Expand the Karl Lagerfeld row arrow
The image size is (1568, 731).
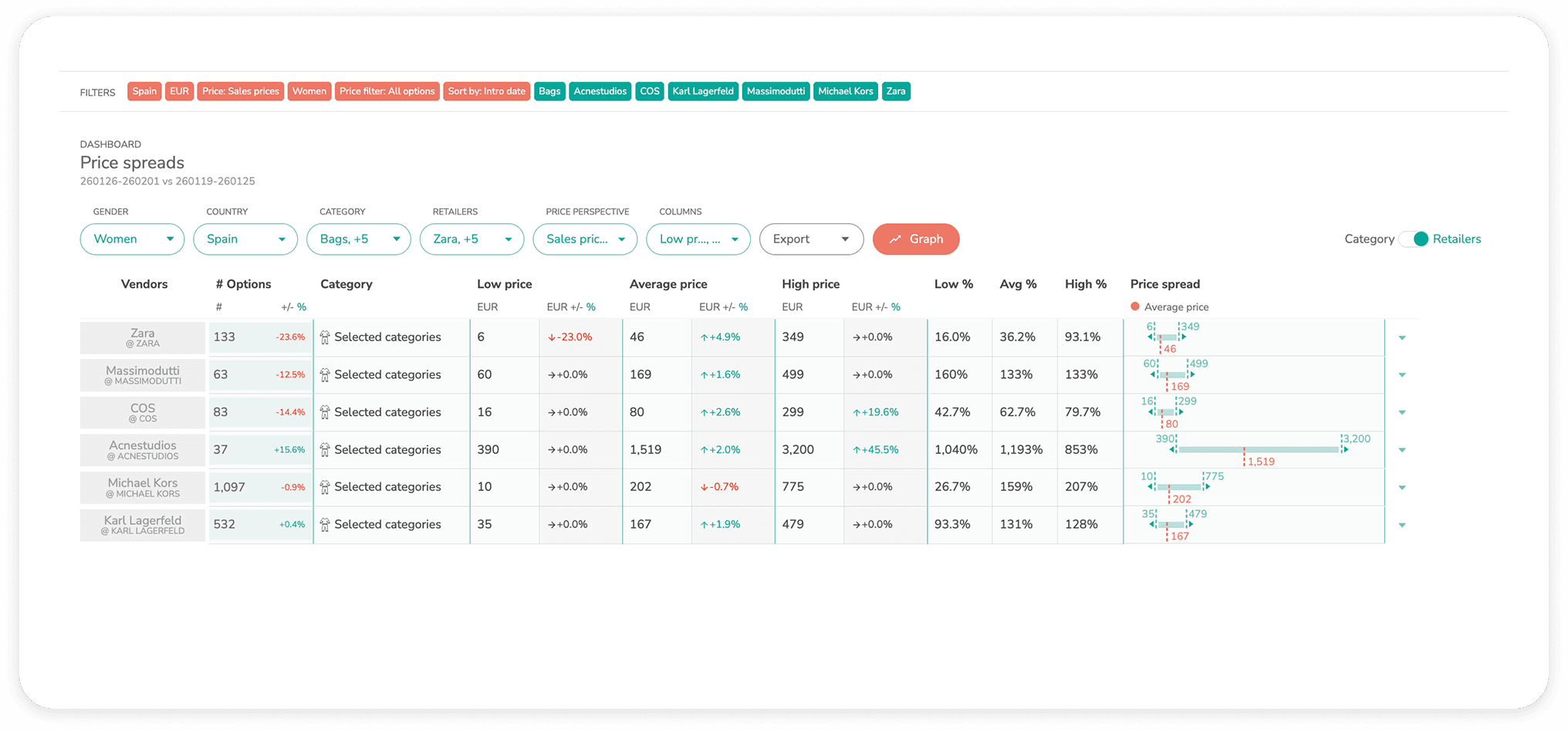point(1402,525)
